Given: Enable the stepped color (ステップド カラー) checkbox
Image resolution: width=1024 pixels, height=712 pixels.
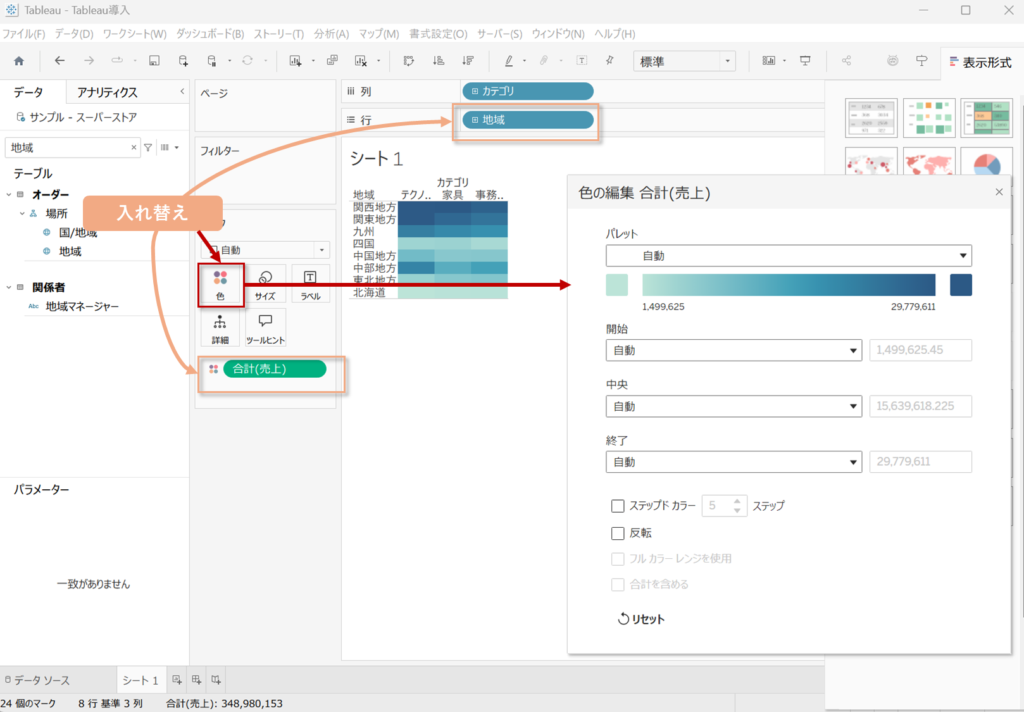Looking at the screenshot, I should click(x=618, y=506).
